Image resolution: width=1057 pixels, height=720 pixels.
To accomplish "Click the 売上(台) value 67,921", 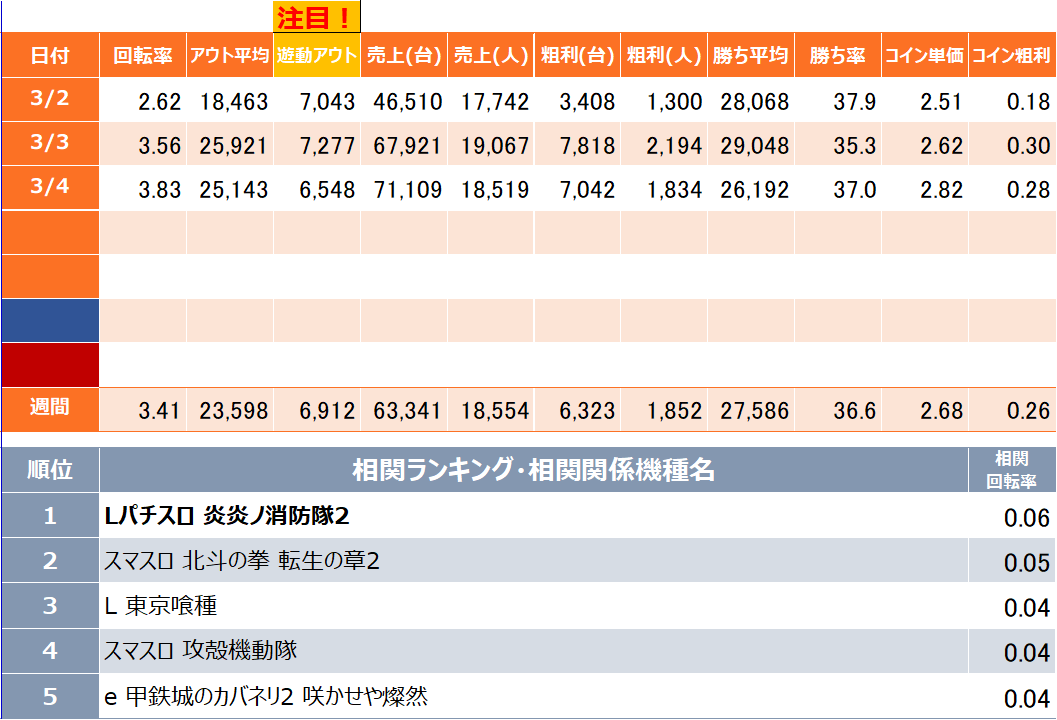I will pos(407,147).
